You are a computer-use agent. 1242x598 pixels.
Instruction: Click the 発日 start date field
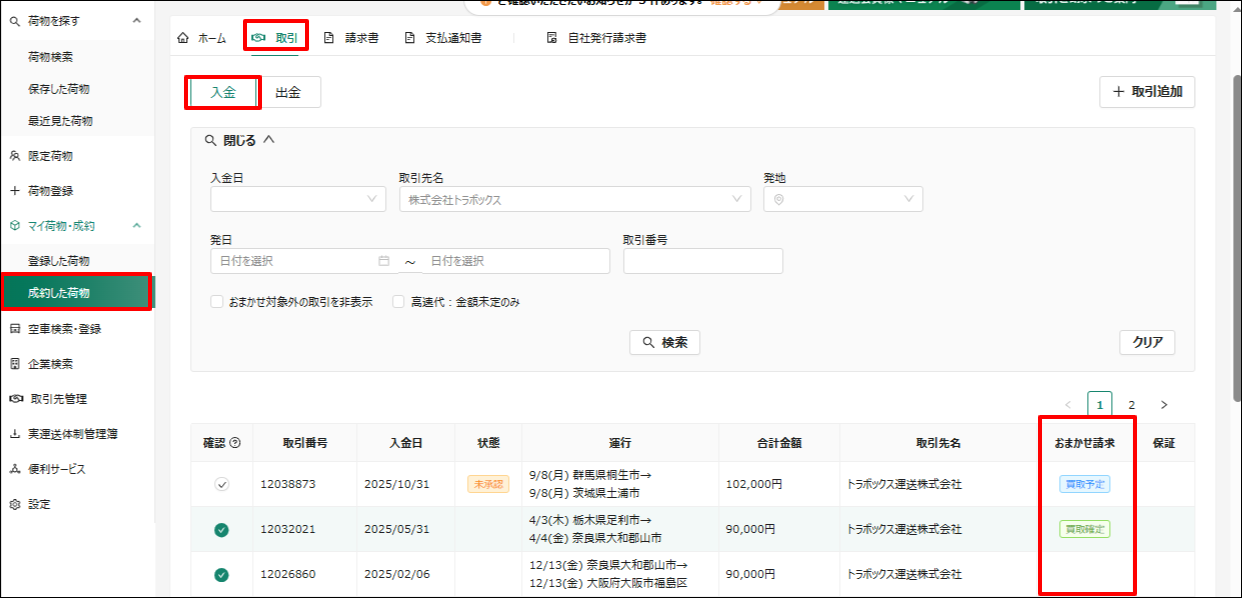click(304, 261)
